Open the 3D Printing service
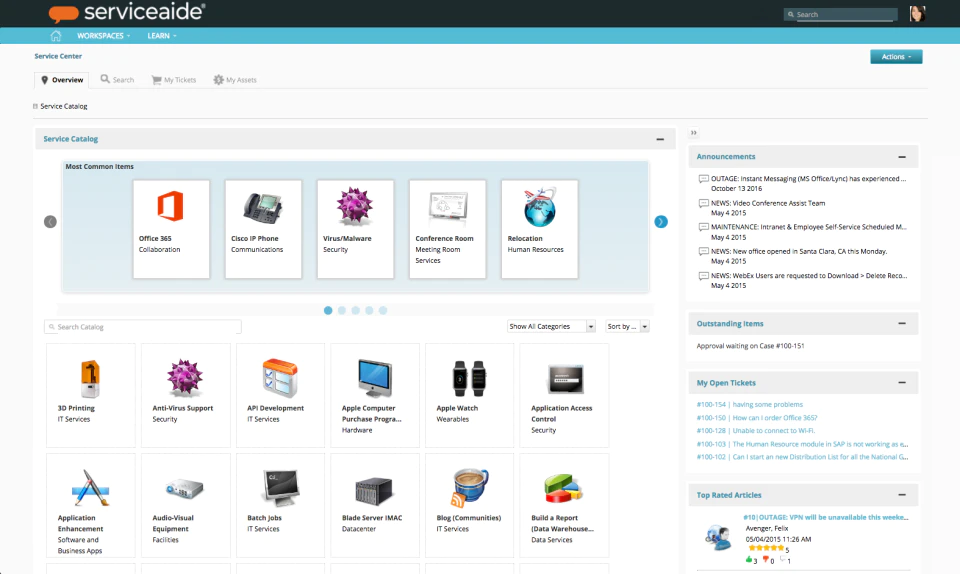This screenshot has width=960, height=574. [x=91, y=395]
